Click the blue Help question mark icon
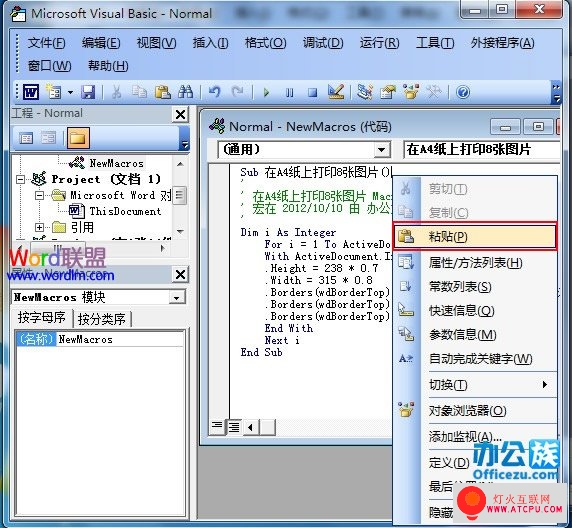This screenshot has width=572, height=528. click(x=463, y=92)
